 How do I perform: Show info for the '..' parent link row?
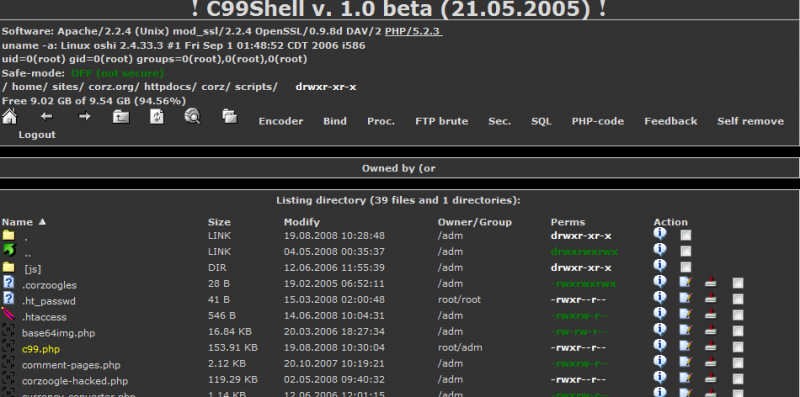point(660,250)
